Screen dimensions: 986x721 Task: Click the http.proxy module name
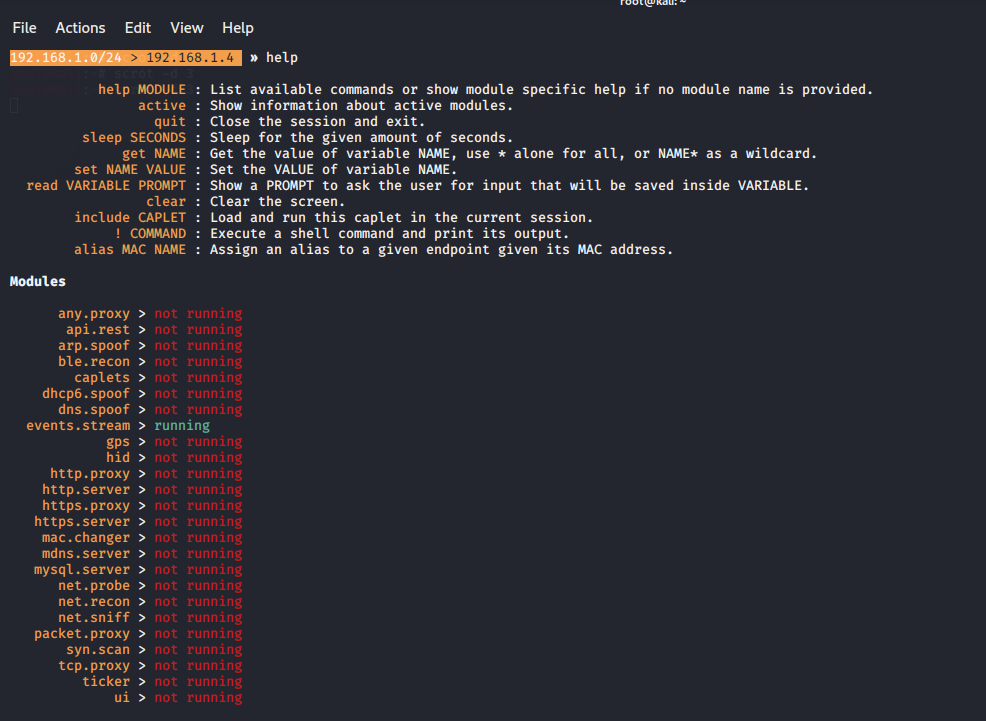pyautogui.click(x=90, y=474)
